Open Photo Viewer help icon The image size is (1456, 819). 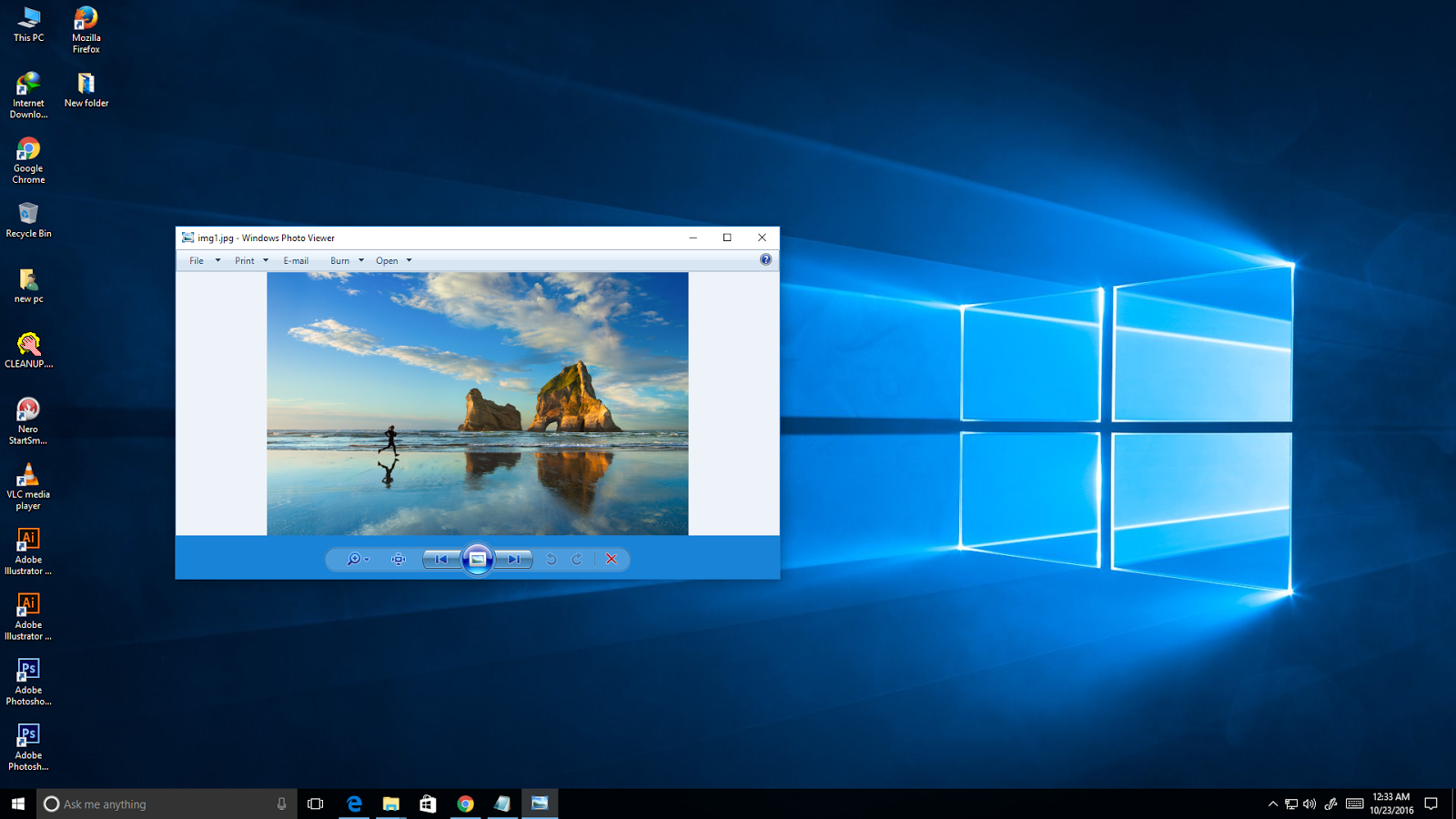click(x=765, y=260)
